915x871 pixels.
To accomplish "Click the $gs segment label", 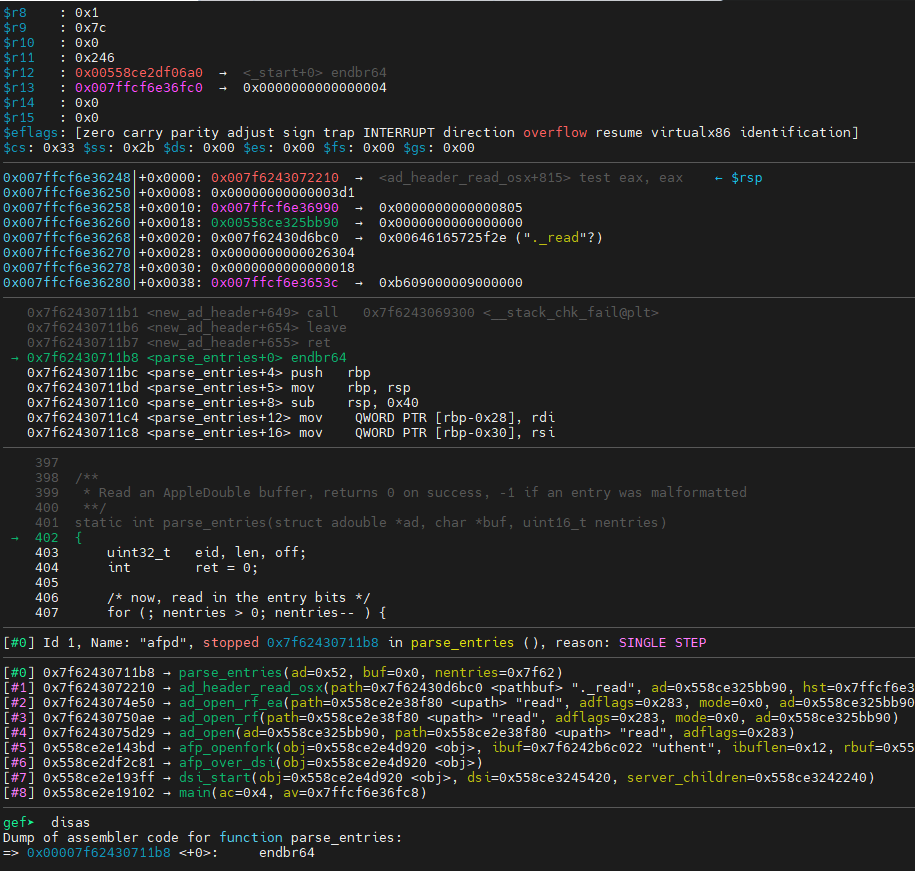I will 418,148.
